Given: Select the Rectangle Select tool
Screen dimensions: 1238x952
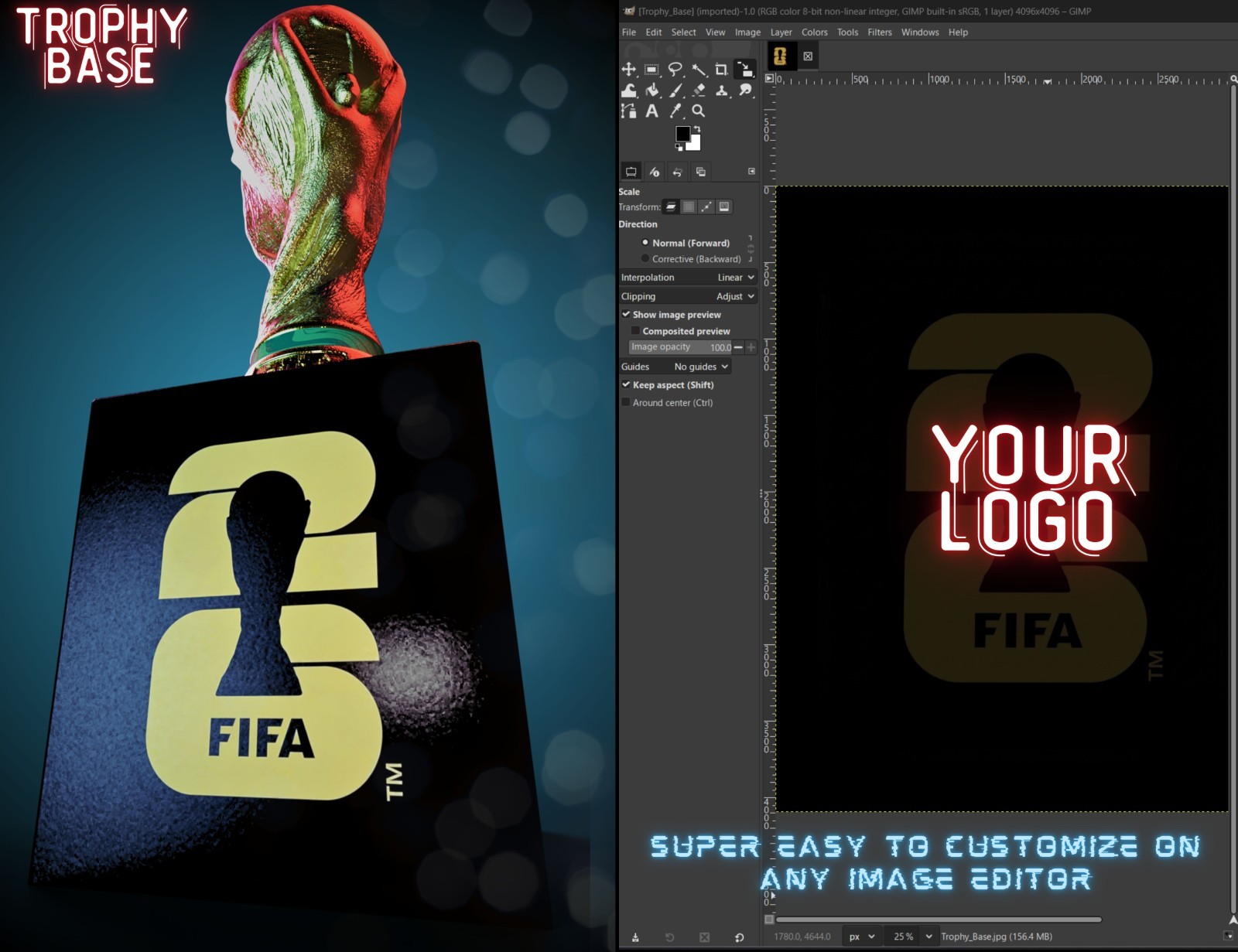Looking at the screenshot, I should tap(651, 70).
